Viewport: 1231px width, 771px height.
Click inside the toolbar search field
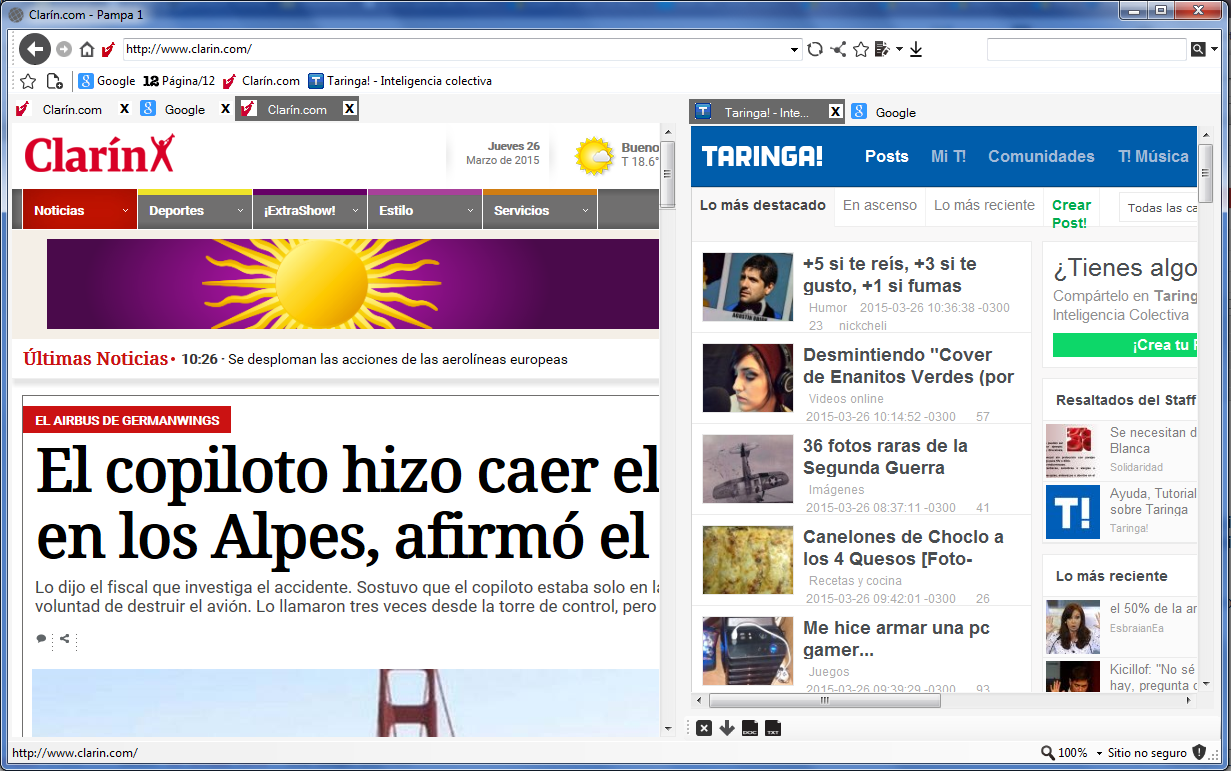pyautogui.click(x=1085, y=48)
